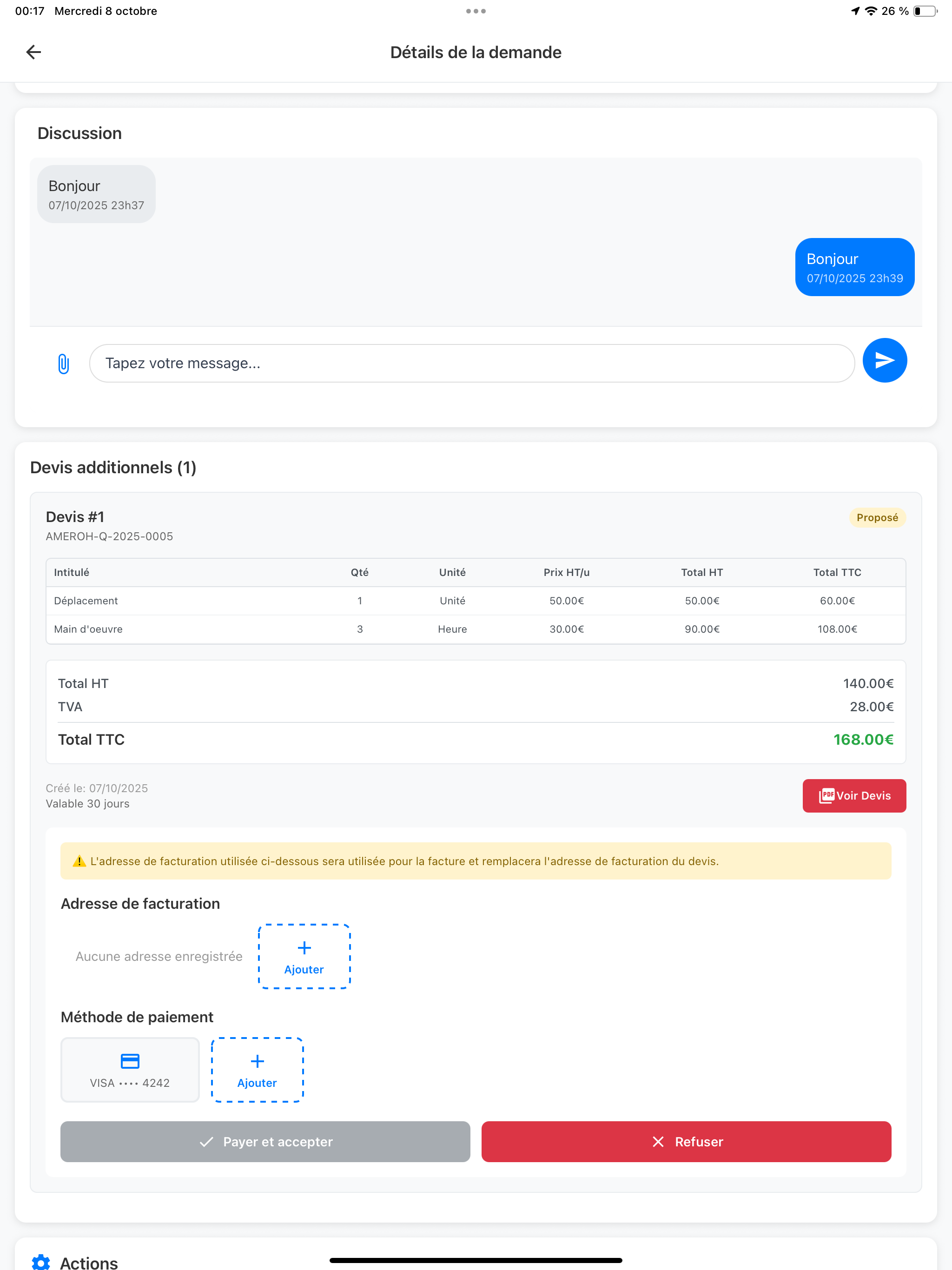Click the message input field
Viewport: 952px width, 1270px height.
coord(471,364)
